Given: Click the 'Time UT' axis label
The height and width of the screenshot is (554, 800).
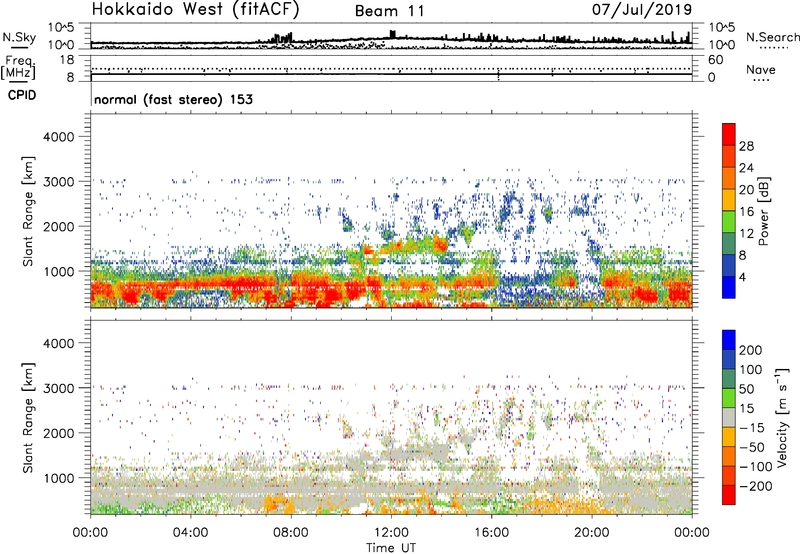Looking at the screenshot, I should (x=391, y=548).
